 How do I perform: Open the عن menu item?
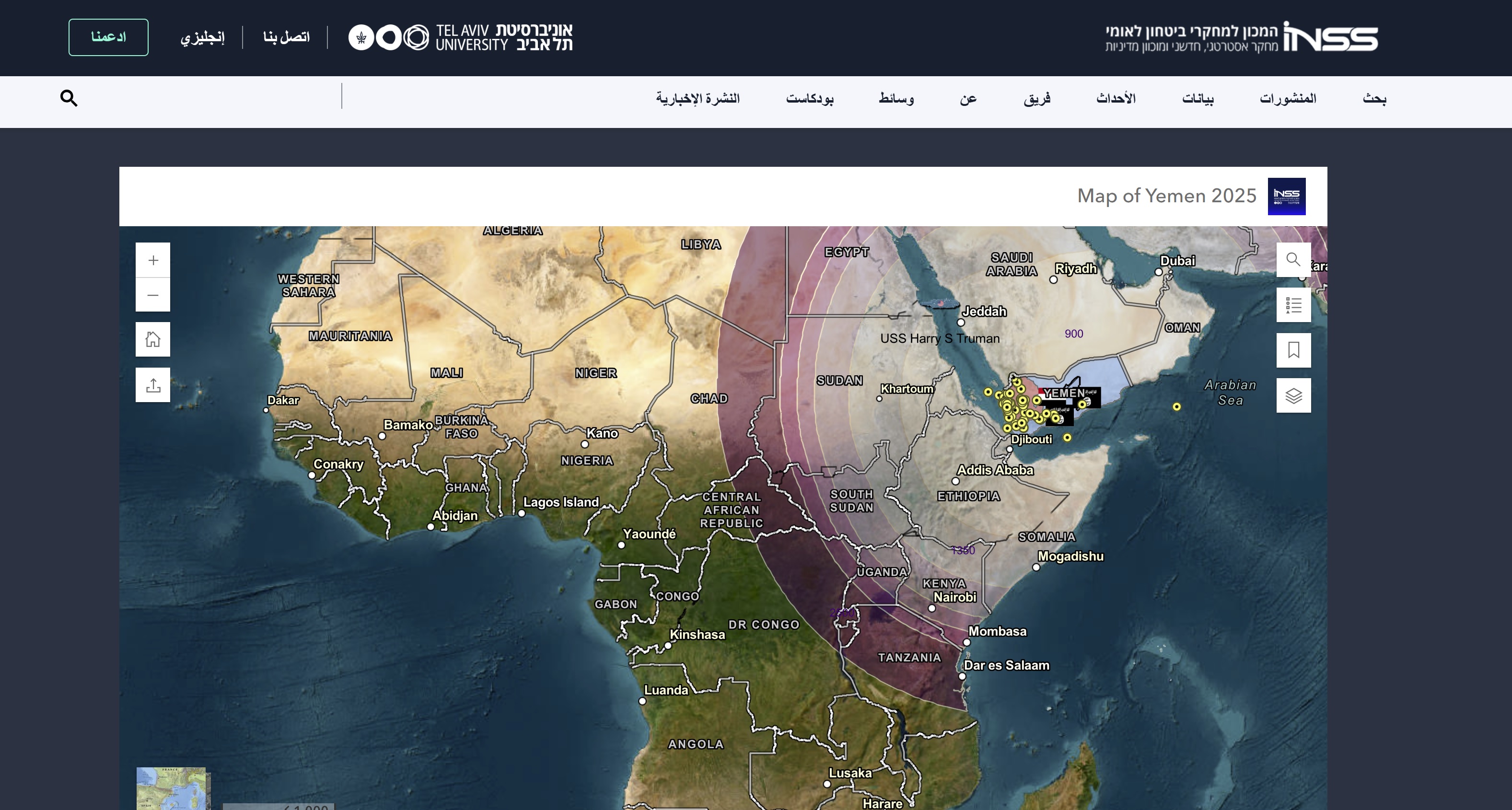click(968, 99)
